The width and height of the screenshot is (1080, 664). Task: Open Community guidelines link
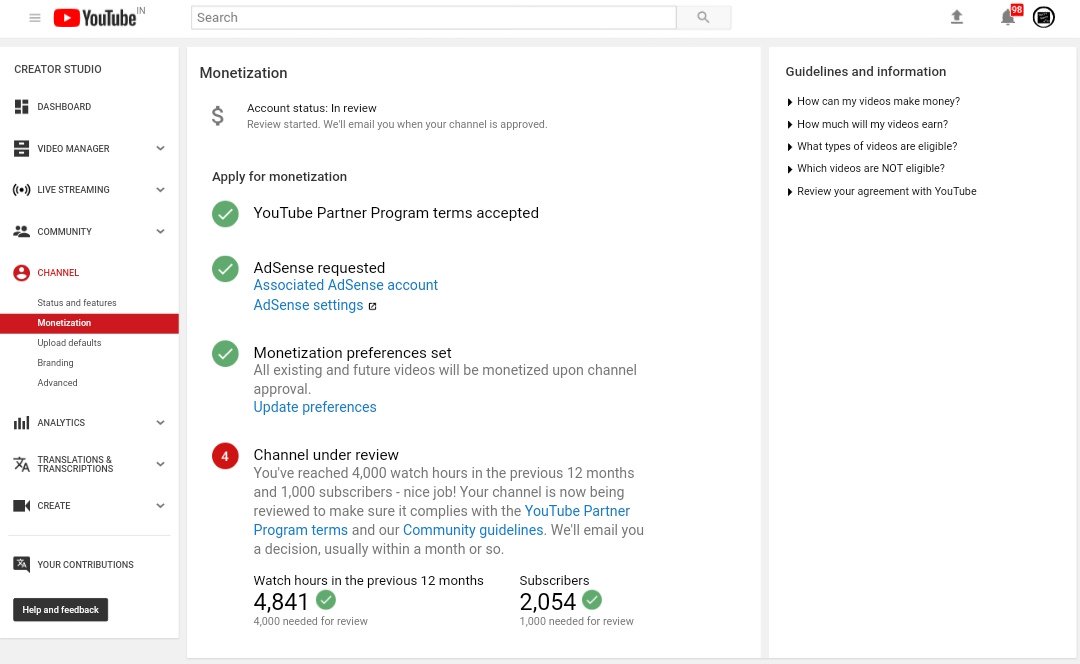coord(473,530)
